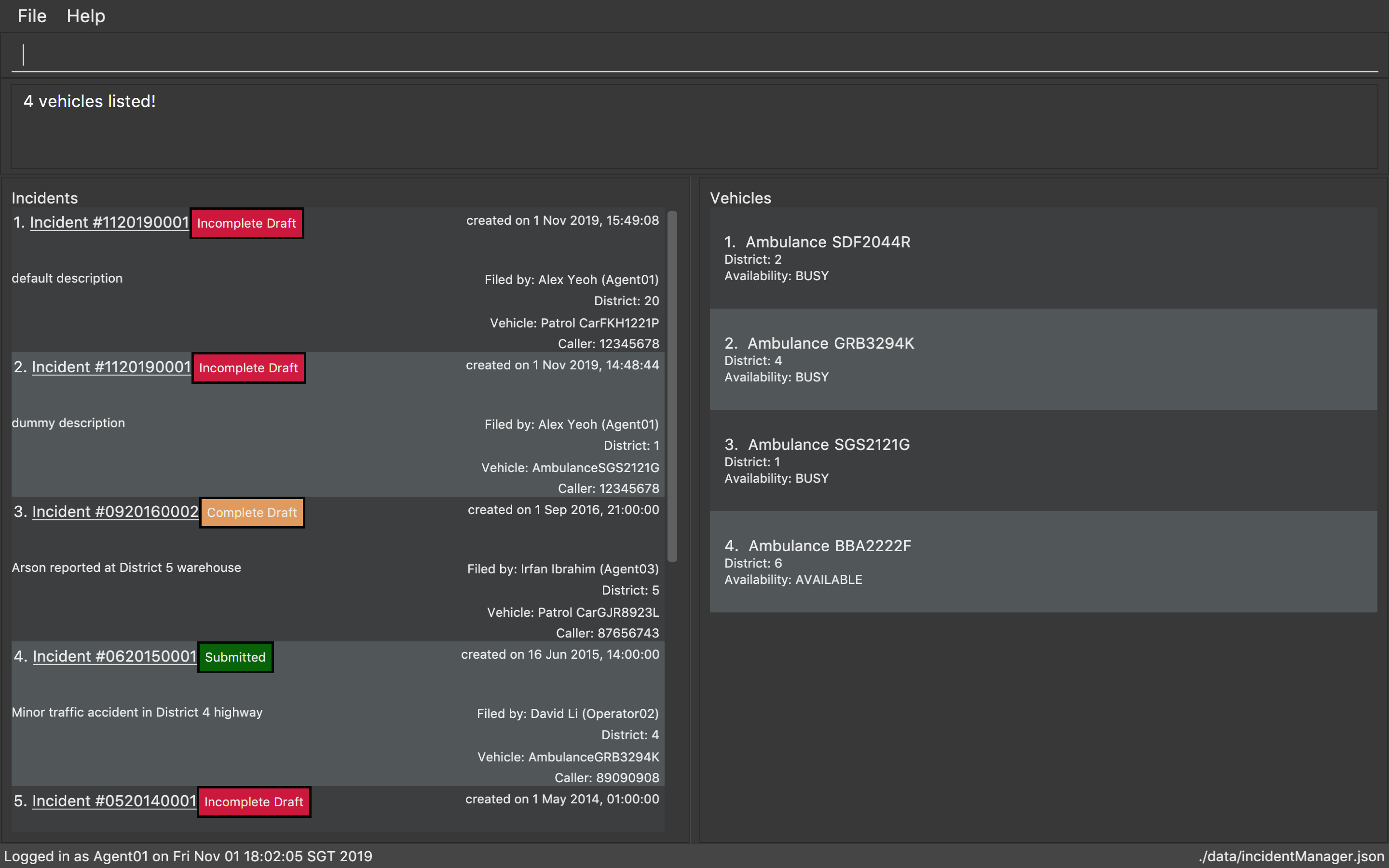Open the File menu
The width and height of the screenshot is (1389, 868).
tap(31, 16)
